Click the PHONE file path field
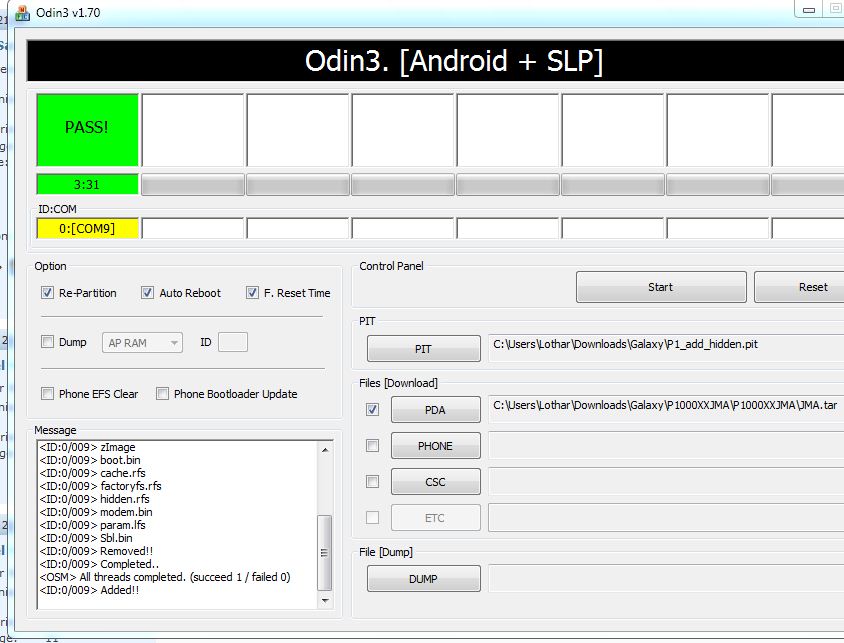Viewport: 844px width, 643px height. coord(666,446)
